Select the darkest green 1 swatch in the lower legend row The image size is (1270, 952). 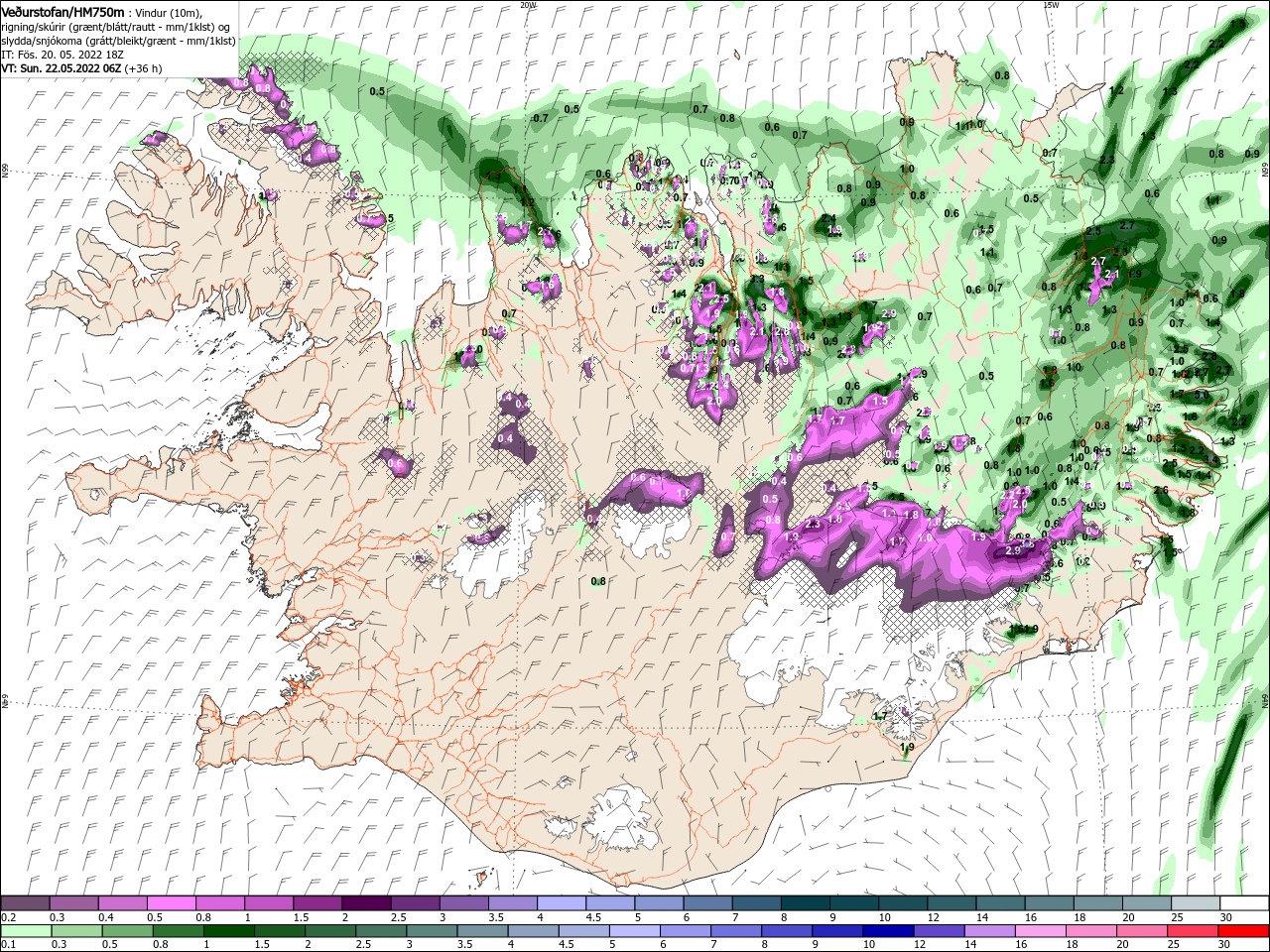point(228,931)
